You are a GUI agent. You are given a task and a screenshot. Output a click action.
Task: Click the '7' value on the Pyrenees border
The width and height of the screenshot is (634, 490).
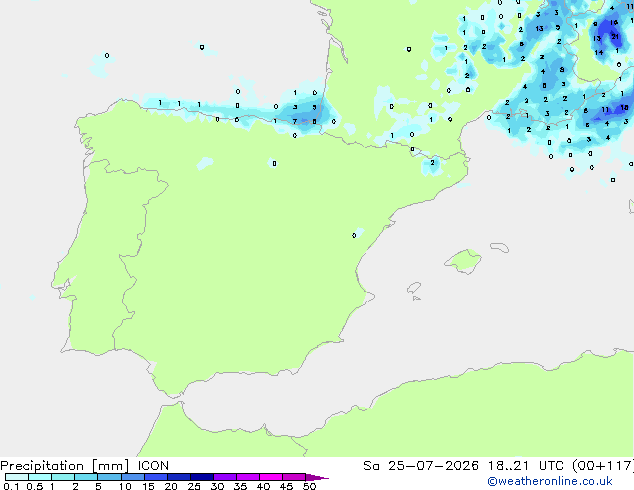pyautogui.click(x=295, y=121)
